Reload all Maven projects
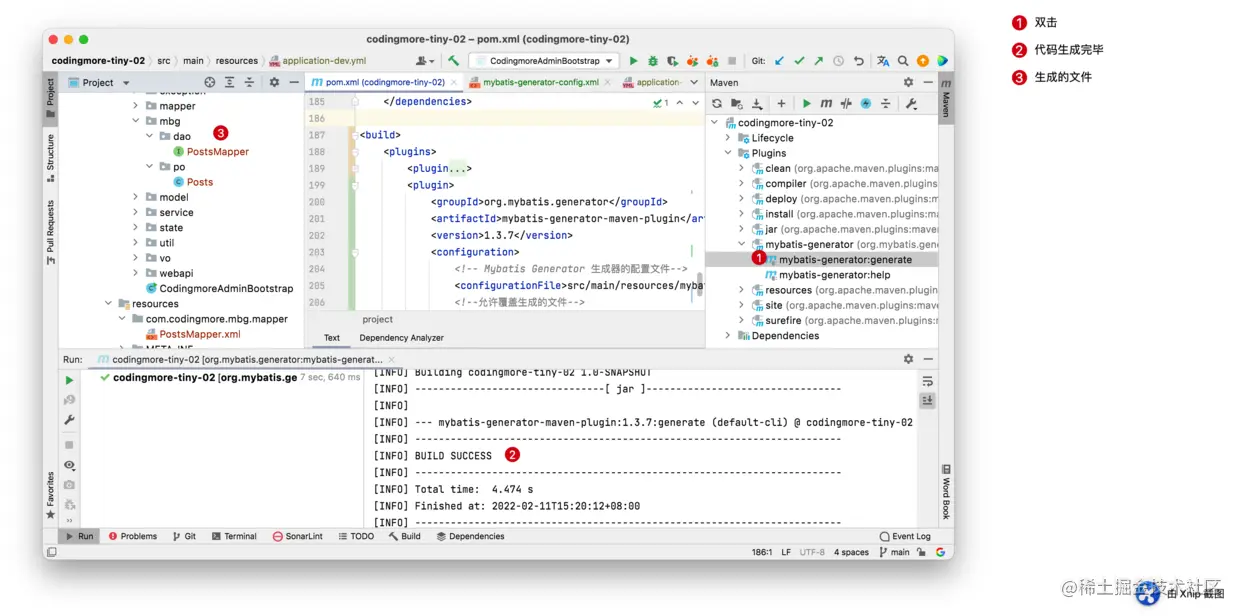The width and height of the screenshot is (1240, 616). [x=717, y=104]
